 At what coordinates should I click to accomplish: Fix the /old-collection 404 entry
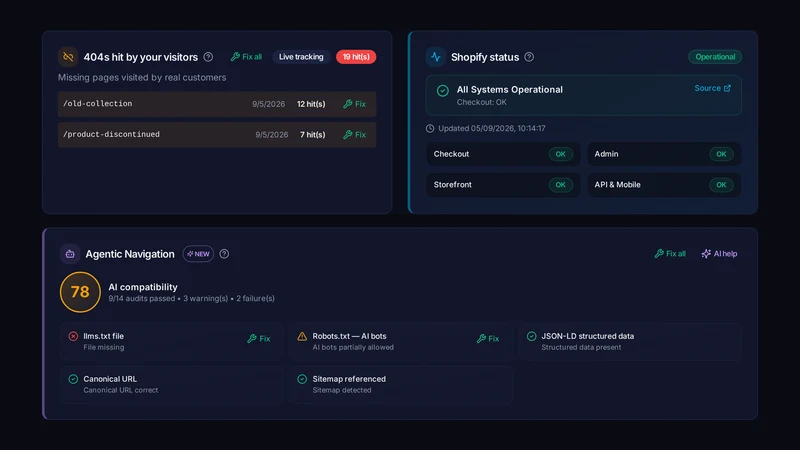pos(355,104)
